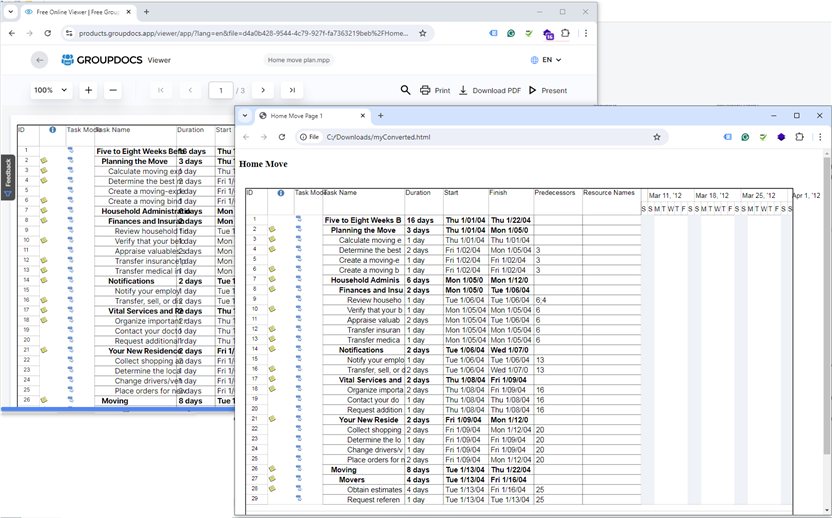Open extensions puzzle icon in front window

(x=799, y=137)
